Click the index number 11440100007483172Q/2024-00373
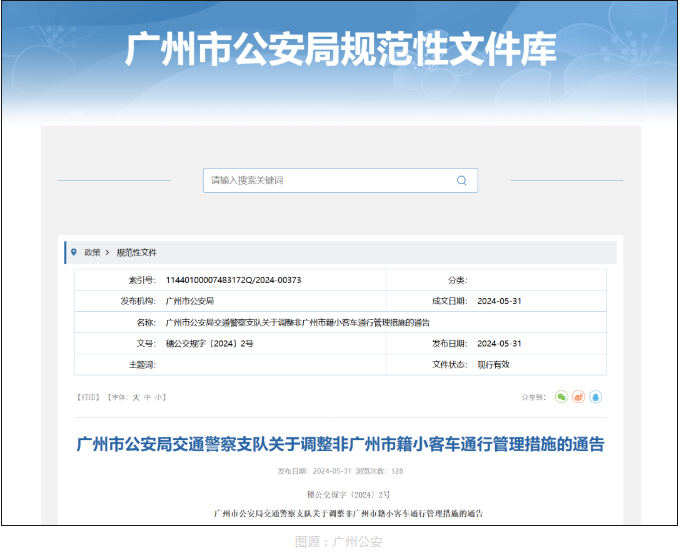Screen dimensions: 681x552 point(233,280)
